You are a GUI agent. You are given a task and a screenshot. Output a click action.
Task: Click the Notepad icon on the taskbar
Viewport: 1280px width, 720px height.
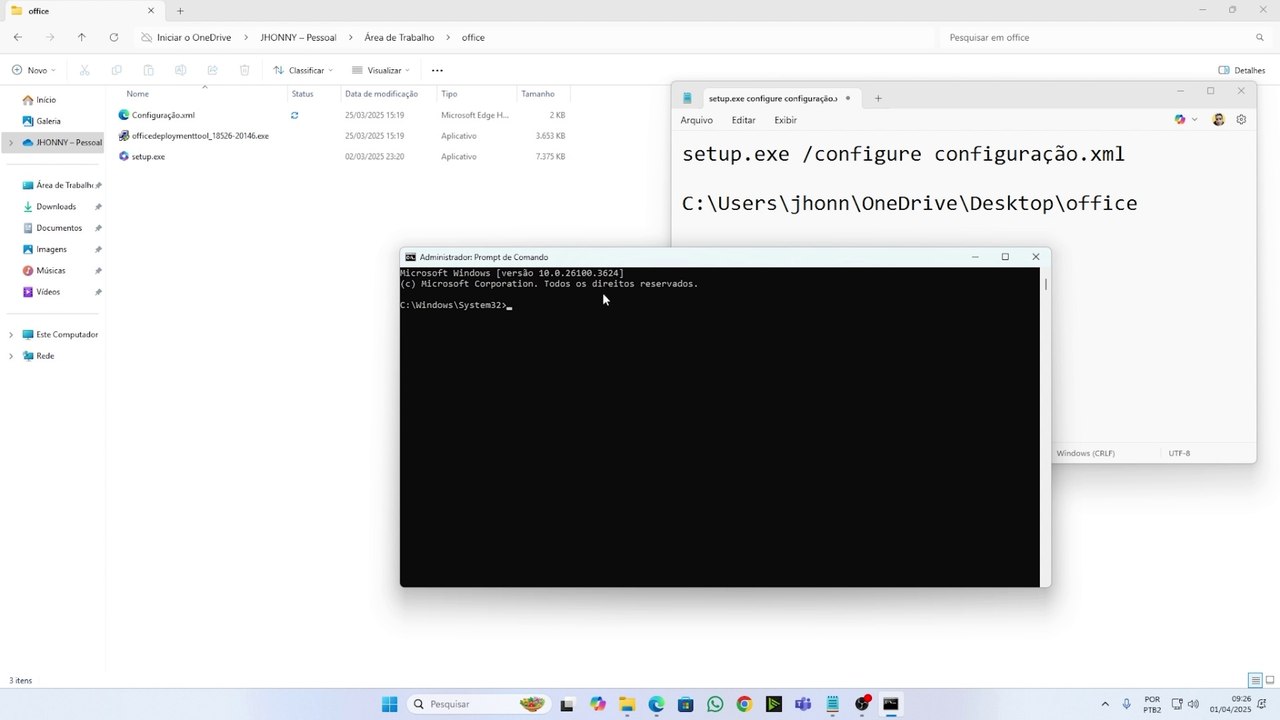(x=832, y=704)
